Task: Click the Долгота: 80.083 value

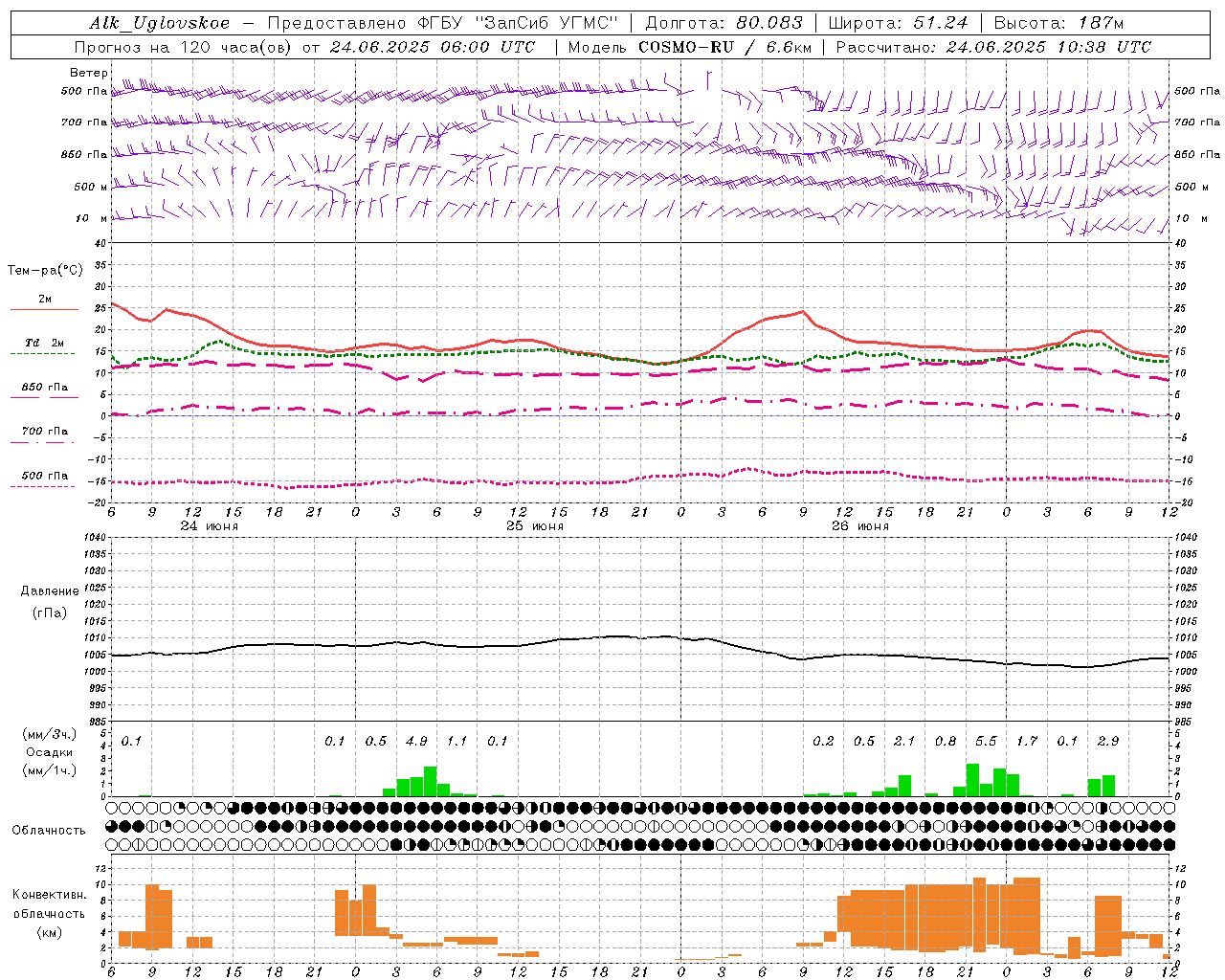Action: [x=724, y=23]
